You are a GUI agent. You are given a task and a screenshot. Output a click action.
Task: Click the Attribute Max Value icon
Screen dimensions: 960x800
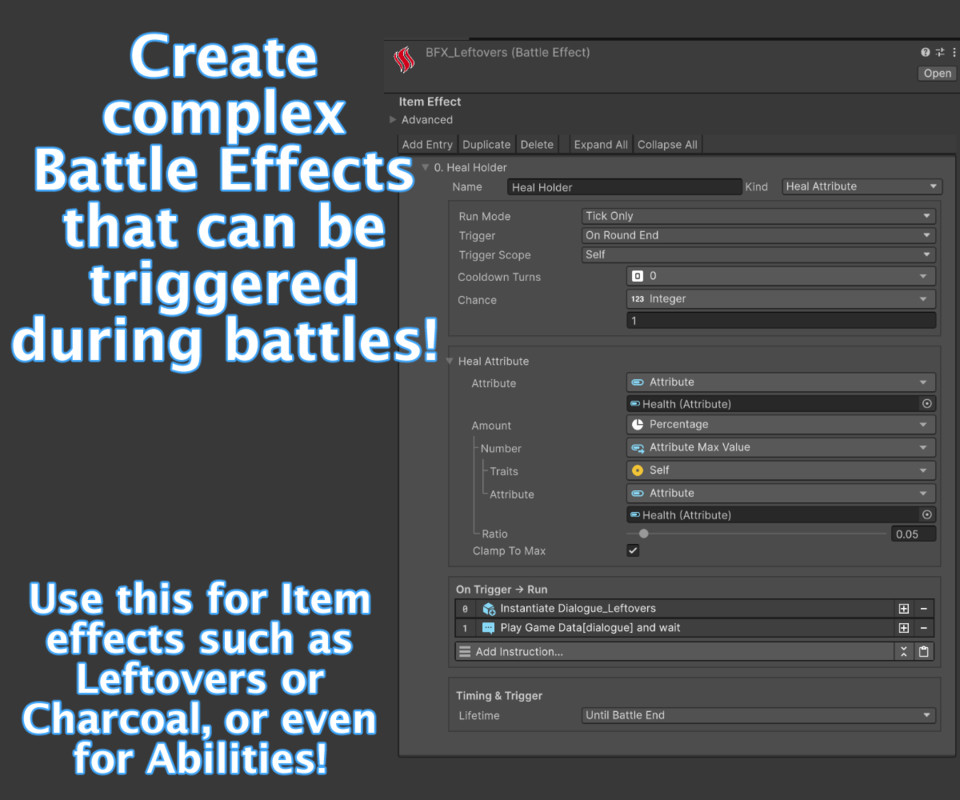pos(637,447)
